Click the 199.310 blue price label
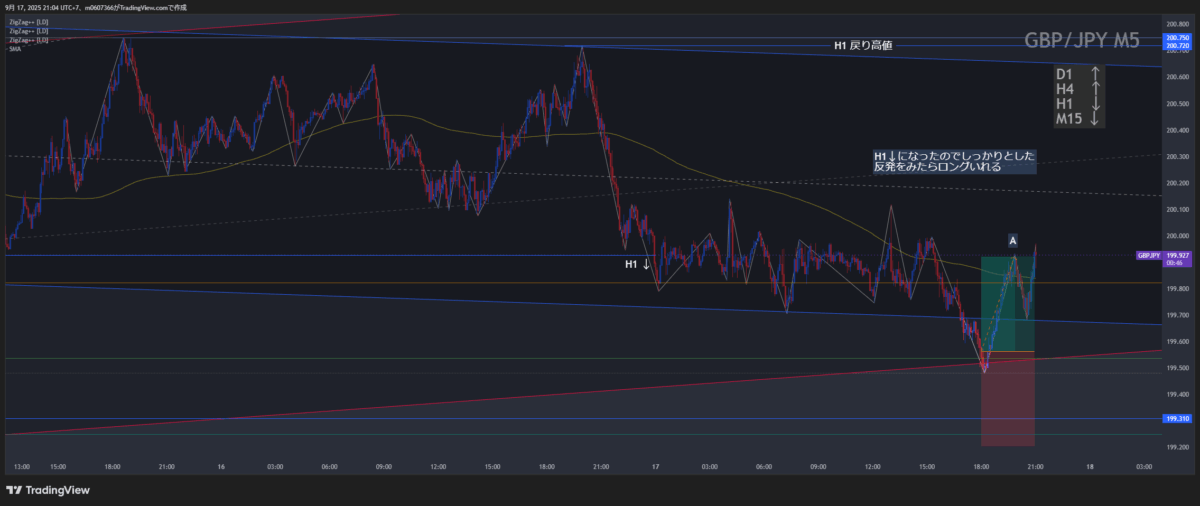The image size is (1200, 506). pyautogui.click(x=1176, y=419)
